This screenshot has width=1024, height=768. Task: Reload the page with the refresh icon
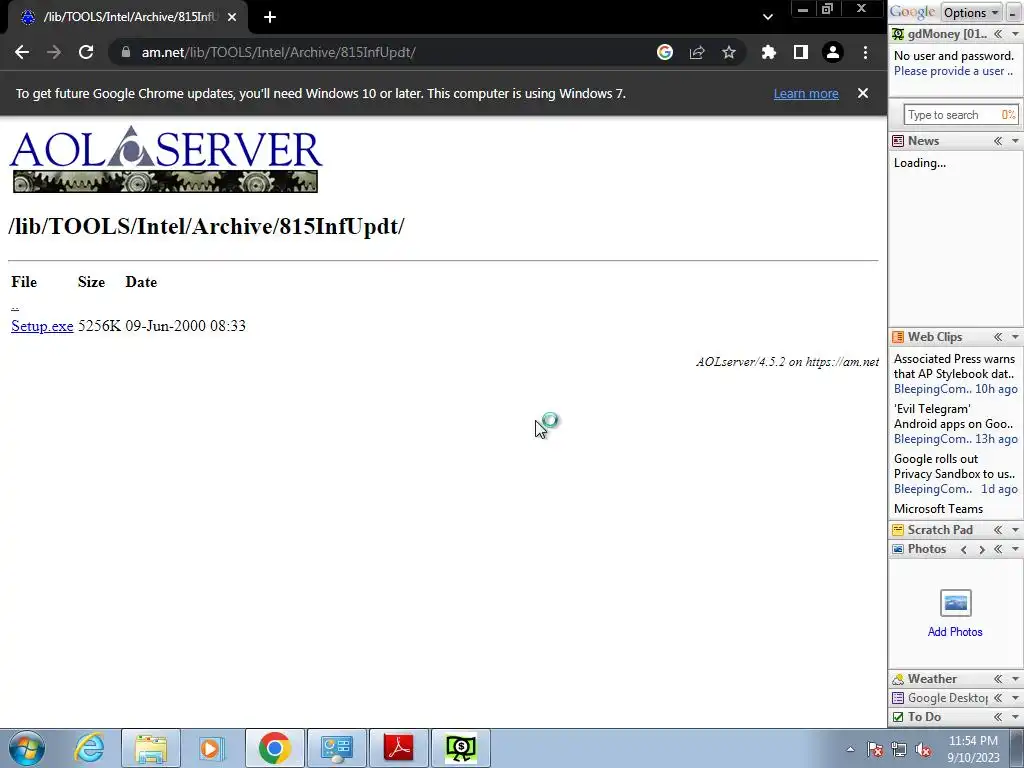(x=86, y=52)
